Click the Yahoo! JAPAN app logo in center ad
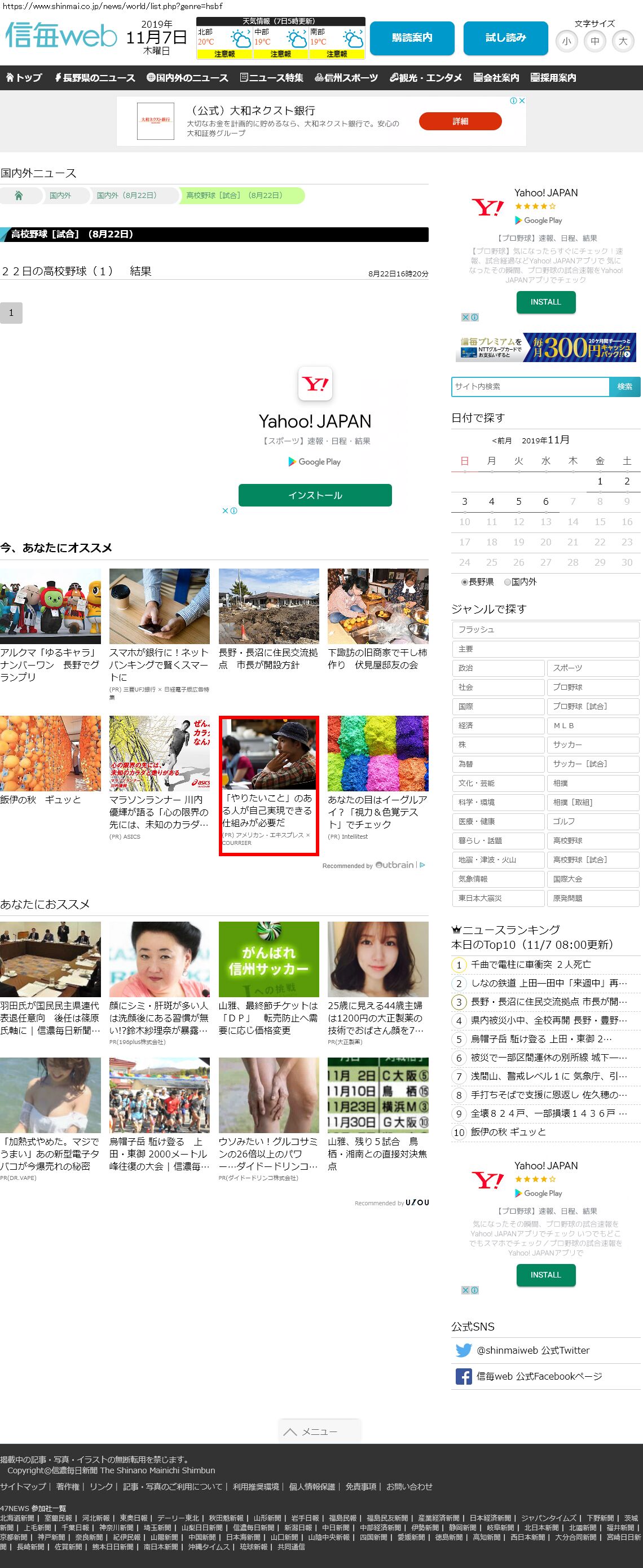The width and height of the screenshot is (643, 1568). click(x=315, y=384)
